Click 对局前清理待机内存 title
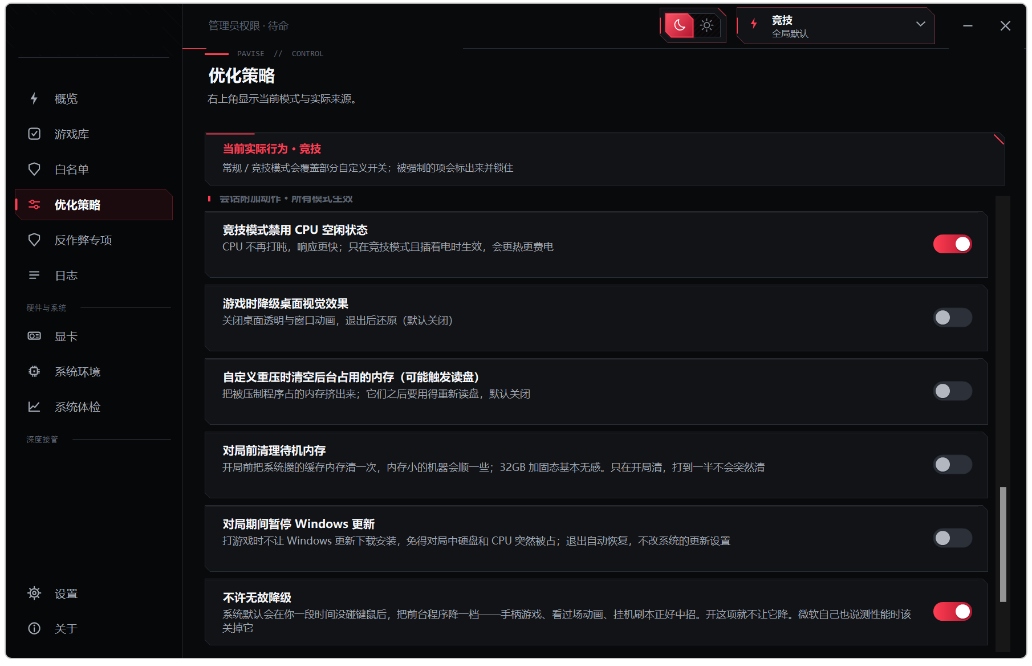The image size is (1032, 666). [x=274, y=451]
